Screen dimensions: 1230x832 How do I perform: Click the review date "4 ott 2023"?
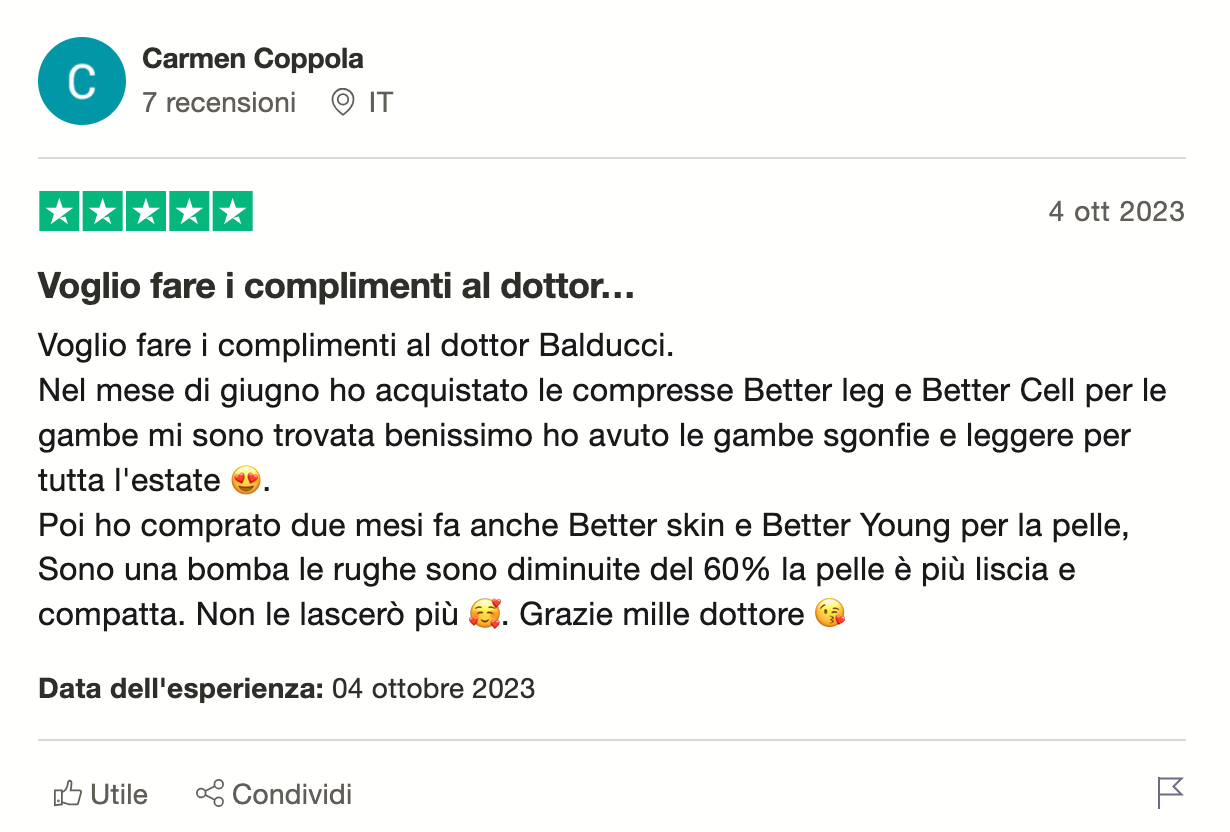(x=1116, y=212)
